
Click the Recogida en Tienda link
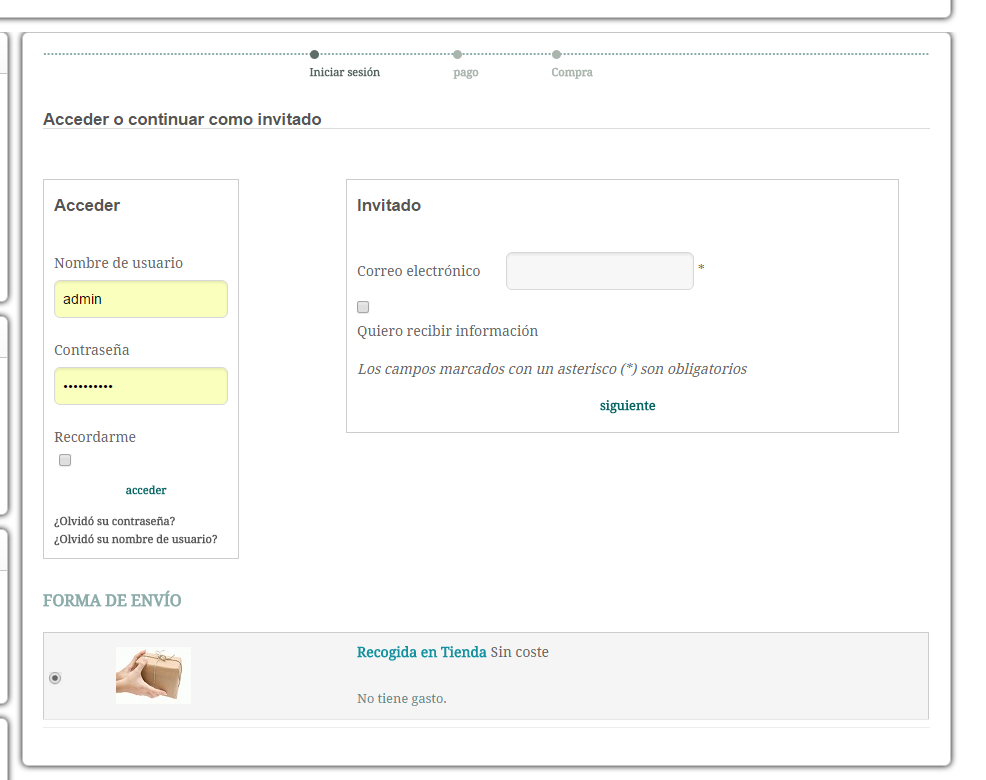coord(421,652)
